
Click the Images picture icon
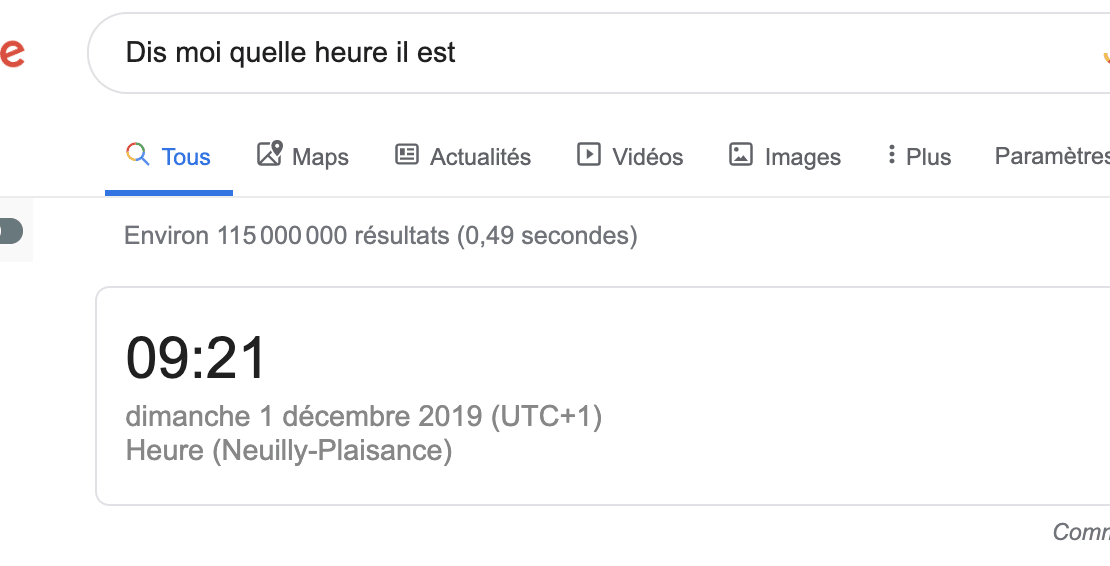[x=741, y=155]
